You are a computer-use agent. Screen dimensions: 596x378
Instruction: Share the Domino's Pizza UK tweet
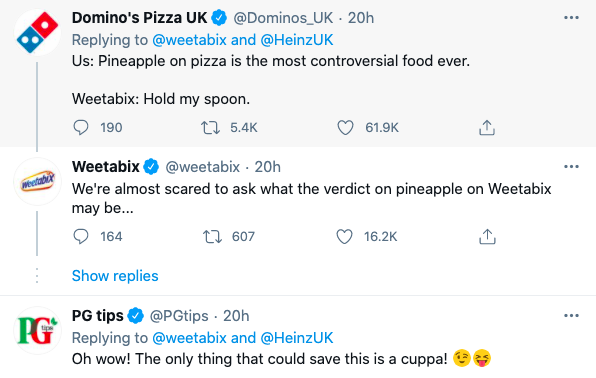point(487,128)
